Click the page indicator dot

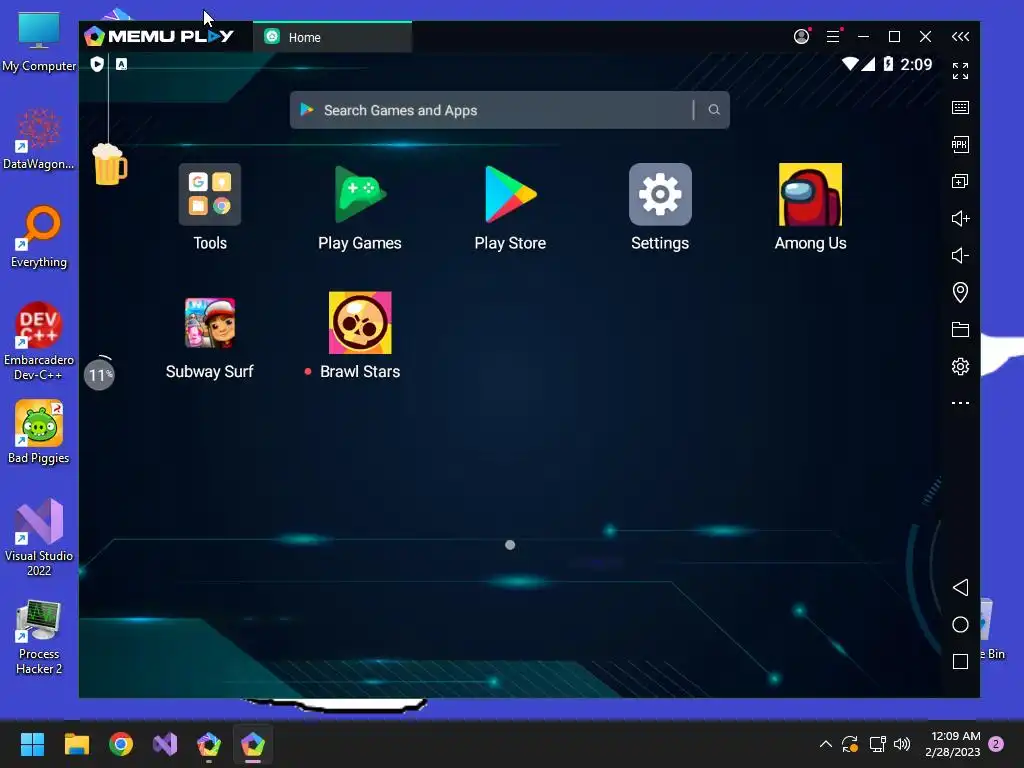pyautogui.click(x=510, y=545)
